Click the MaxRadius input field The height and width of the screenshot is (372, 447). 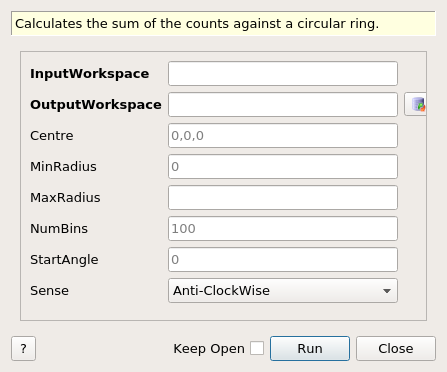(x=283, y=197)
